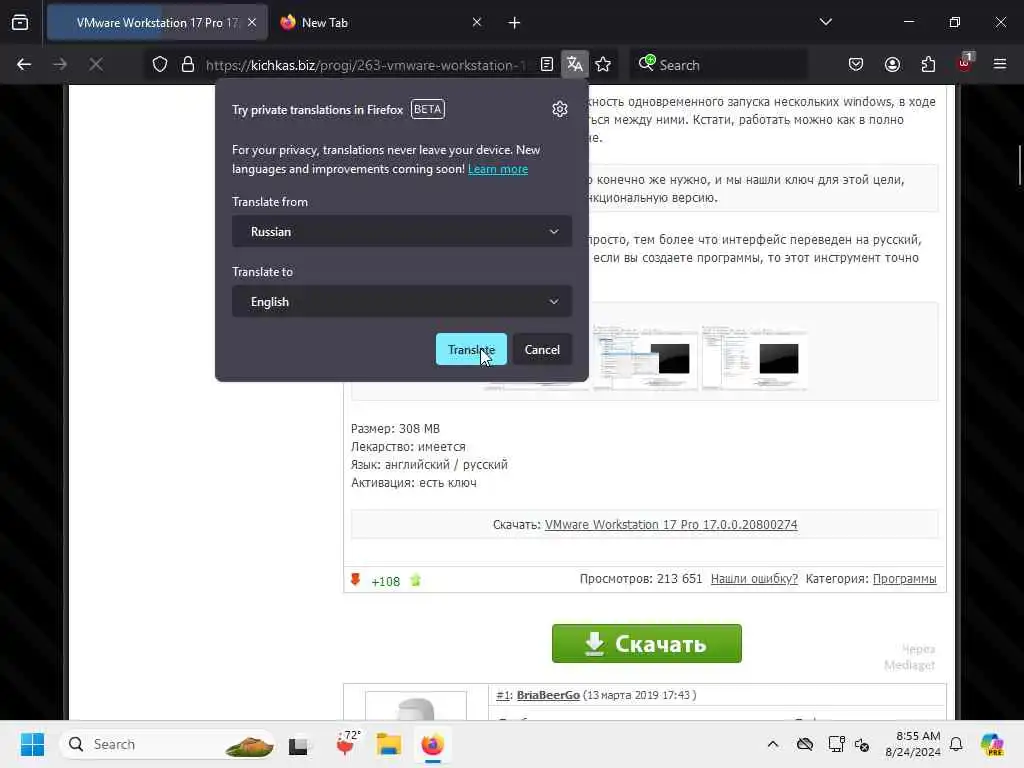The height and width of the screenshot is (768, 1024).
Task: Focus the browser Search box
Action: pyautogui.click(x=718, y=65)
